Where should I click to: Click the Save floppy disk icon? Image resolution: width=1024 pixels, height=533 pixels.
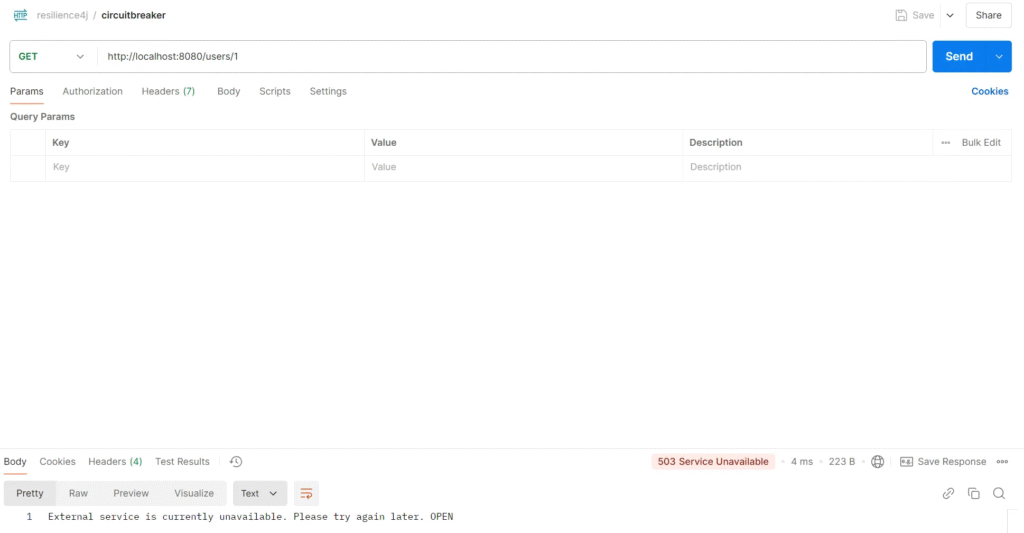[x=901, y=15]
